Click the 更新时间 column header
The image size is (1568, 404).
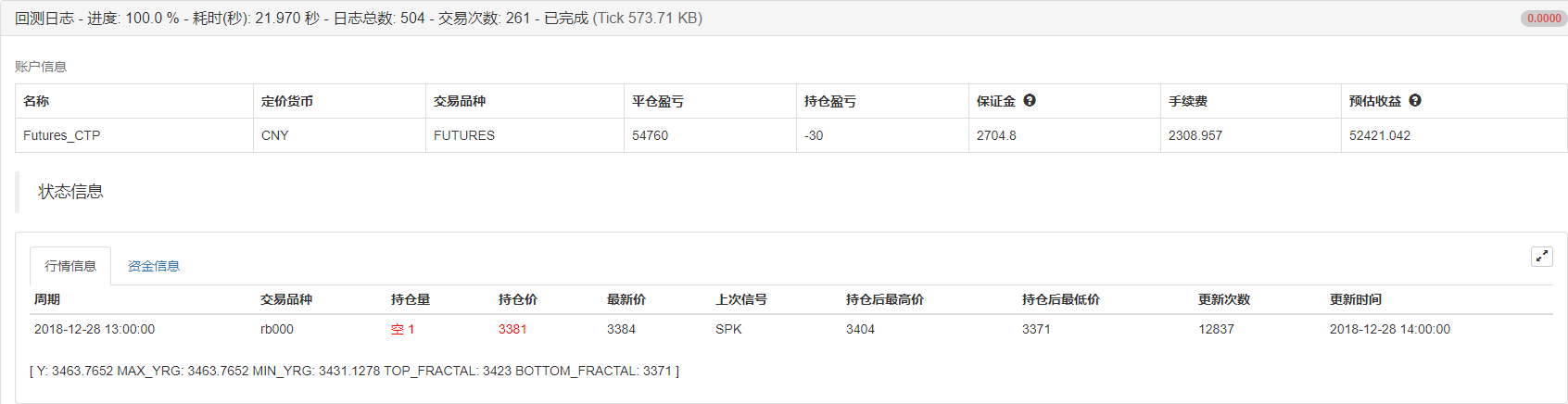pyautogui.click(x=1356, y=299)
